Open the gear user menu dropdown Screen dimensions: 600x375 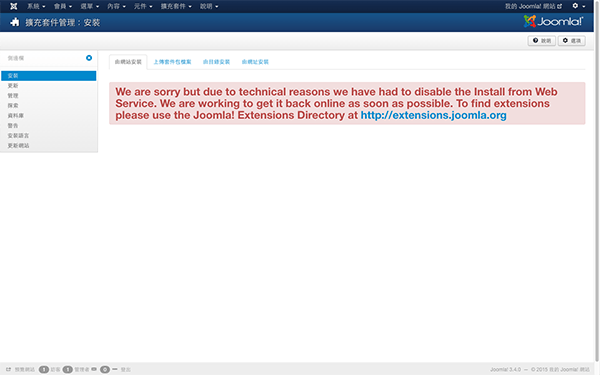[579, 6]
